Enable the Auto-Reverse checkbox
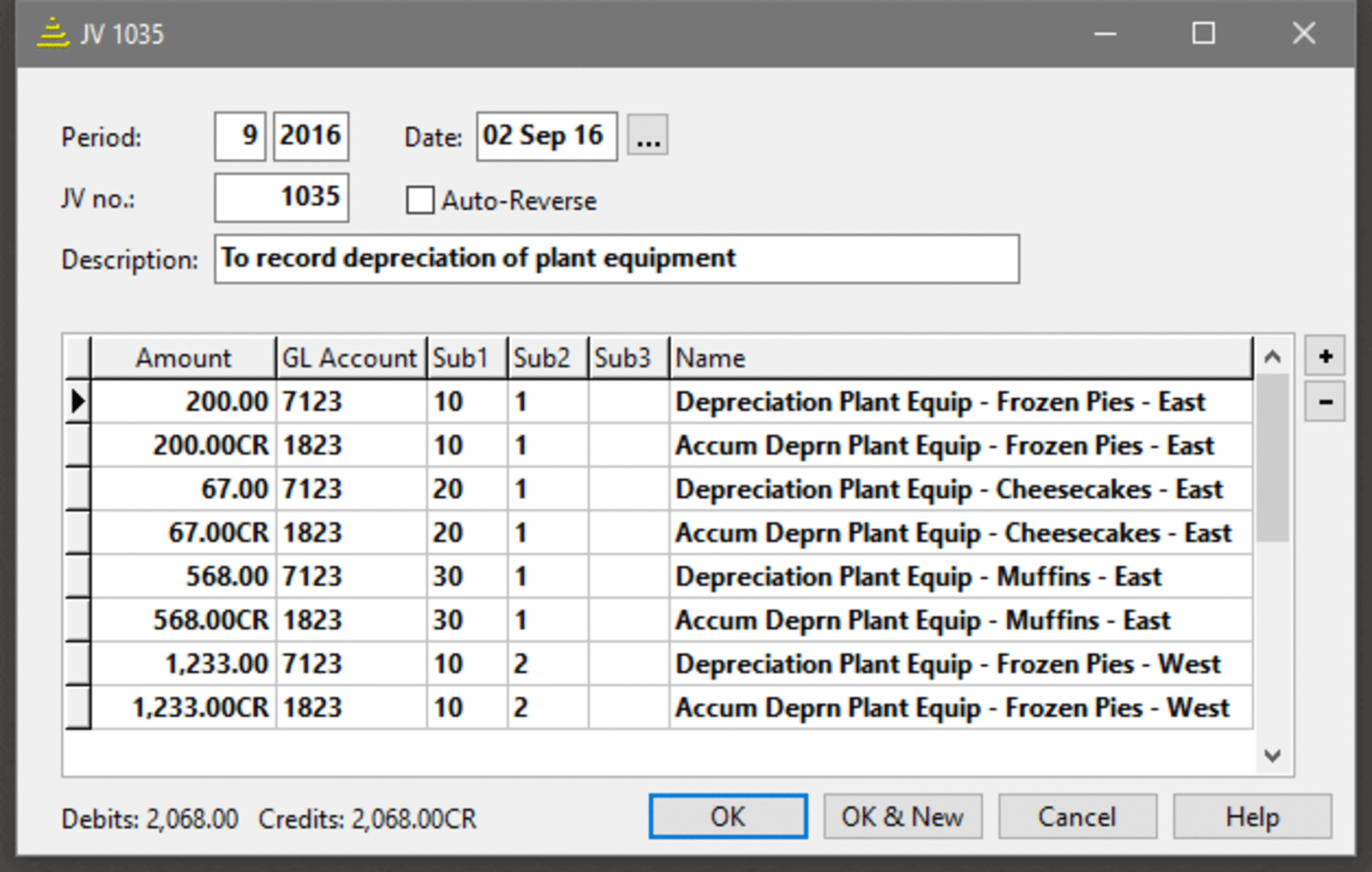 coord(420,201)
